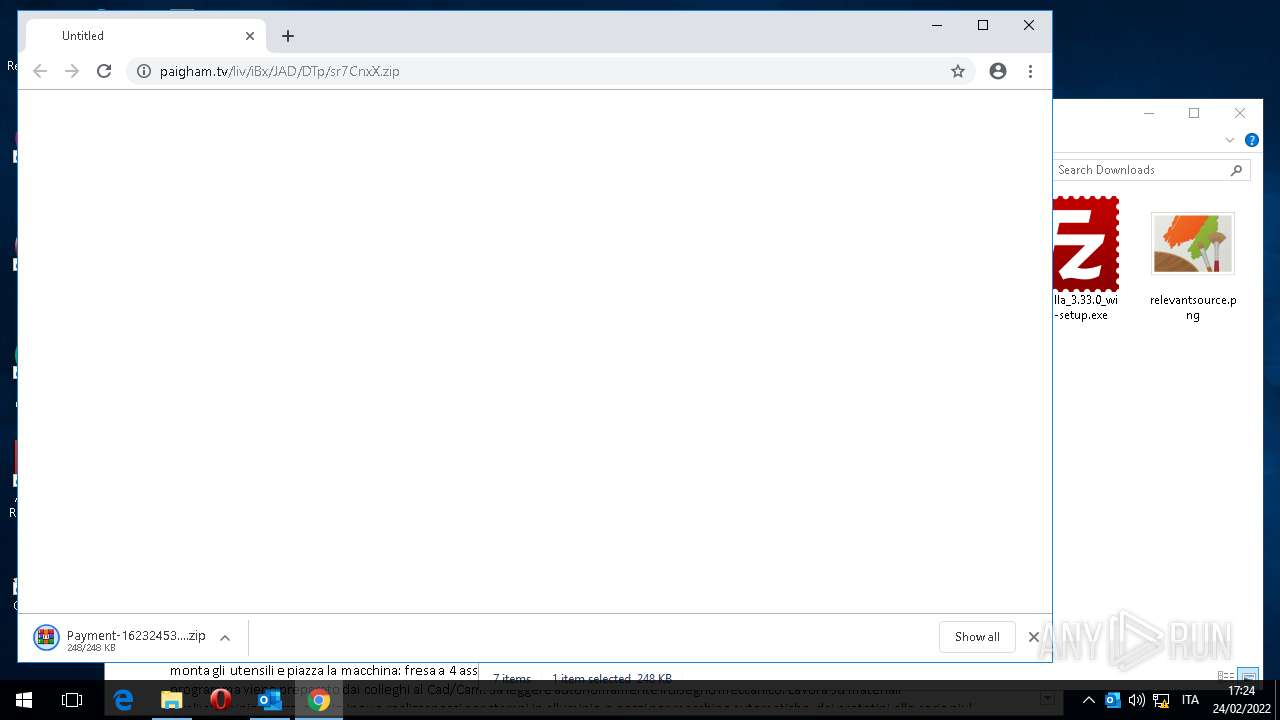Switch to Chrome on the taskbar

319,700
